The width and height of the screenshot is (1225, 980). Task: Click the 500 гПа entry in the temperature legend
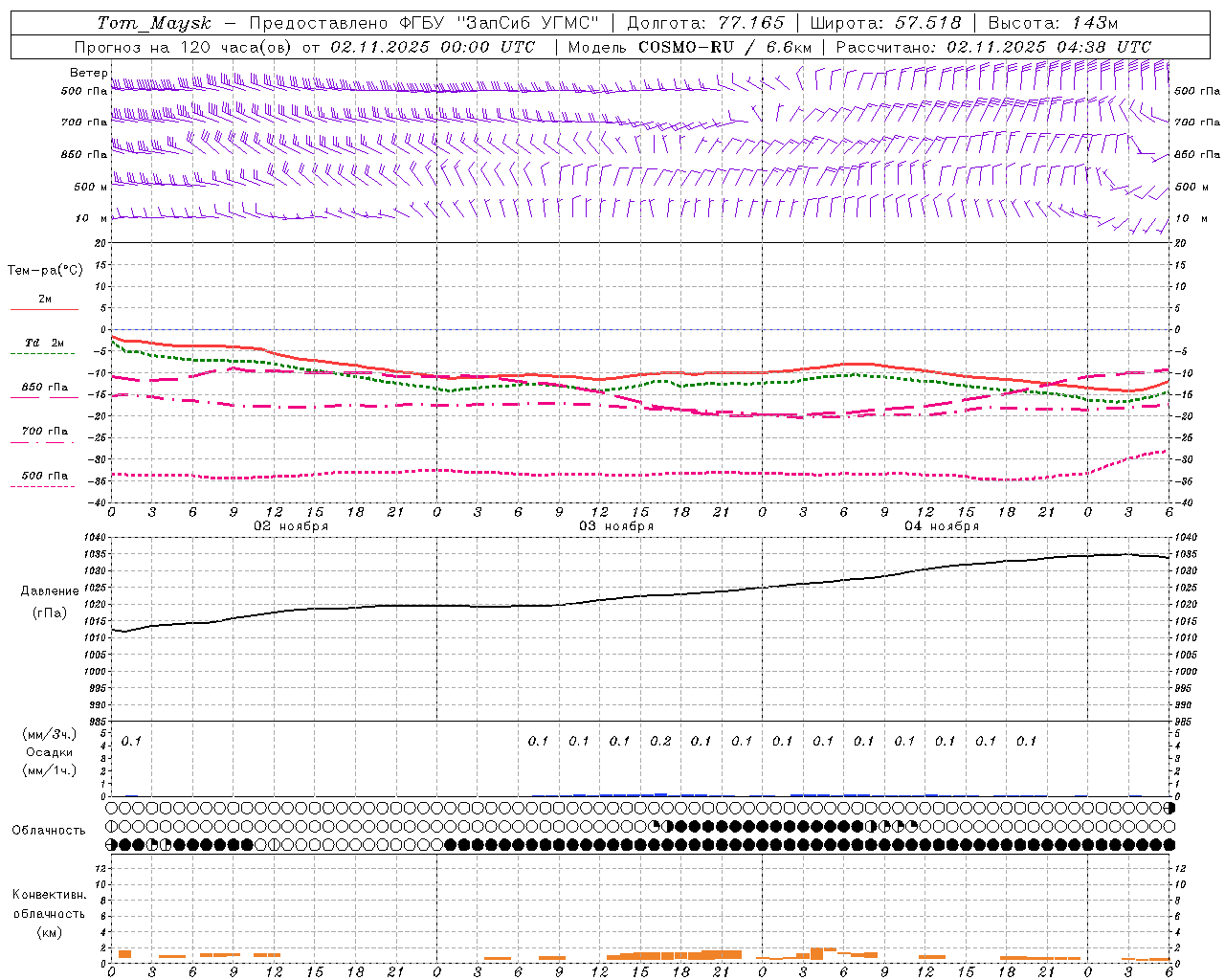click(x=45, y=476)
